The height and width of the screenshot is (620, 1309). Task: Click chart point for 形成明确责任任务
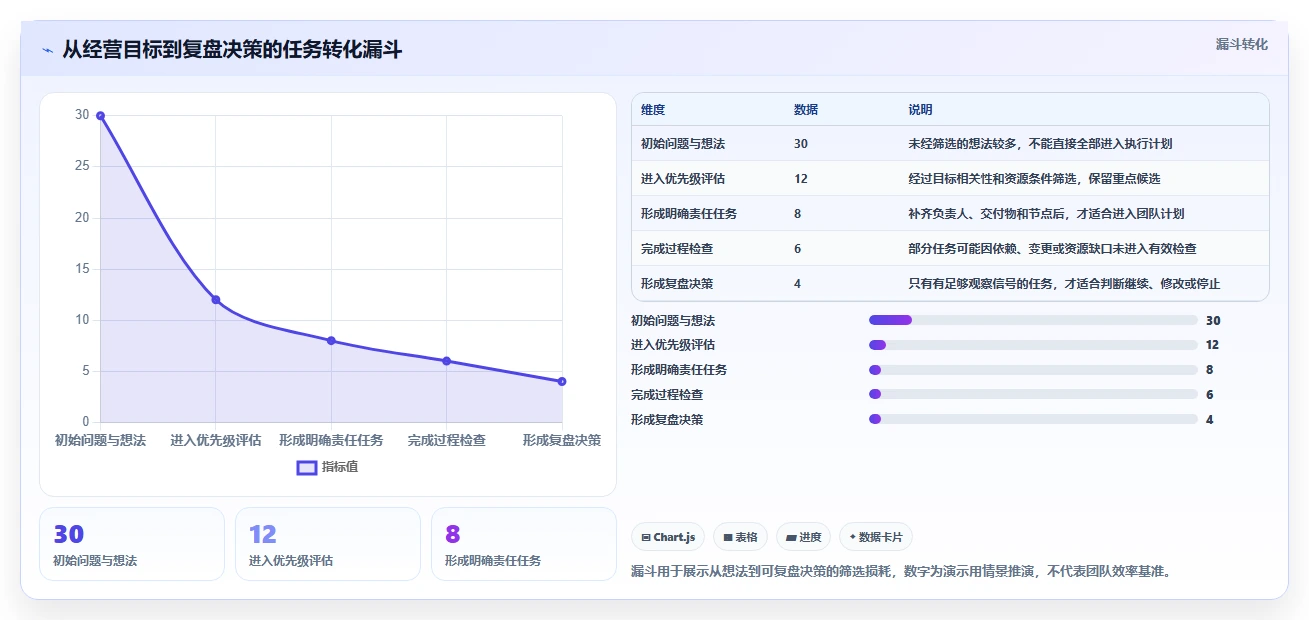[x=331, y=341]
